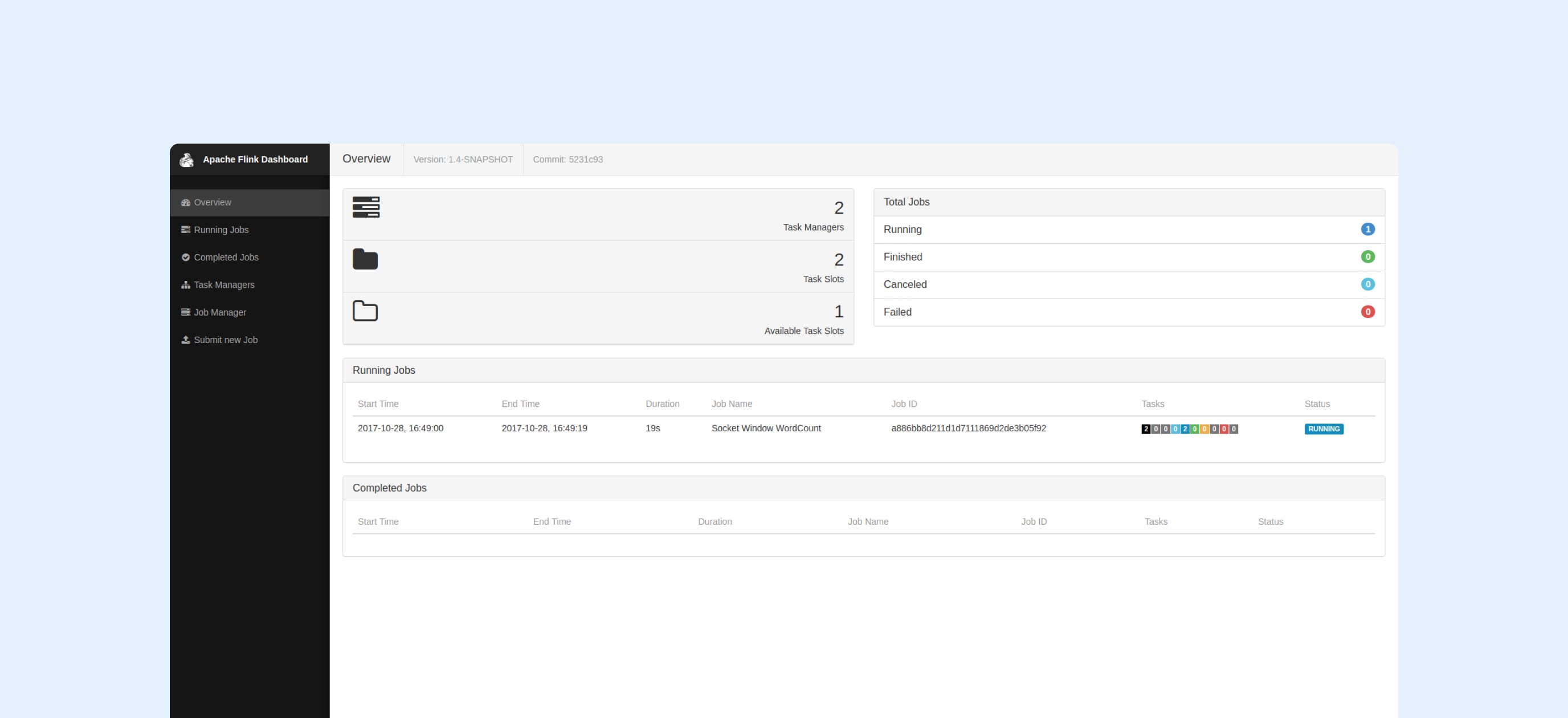
Task: Click the Commit 5231c93 text
Action: click(x=568, y=160)
